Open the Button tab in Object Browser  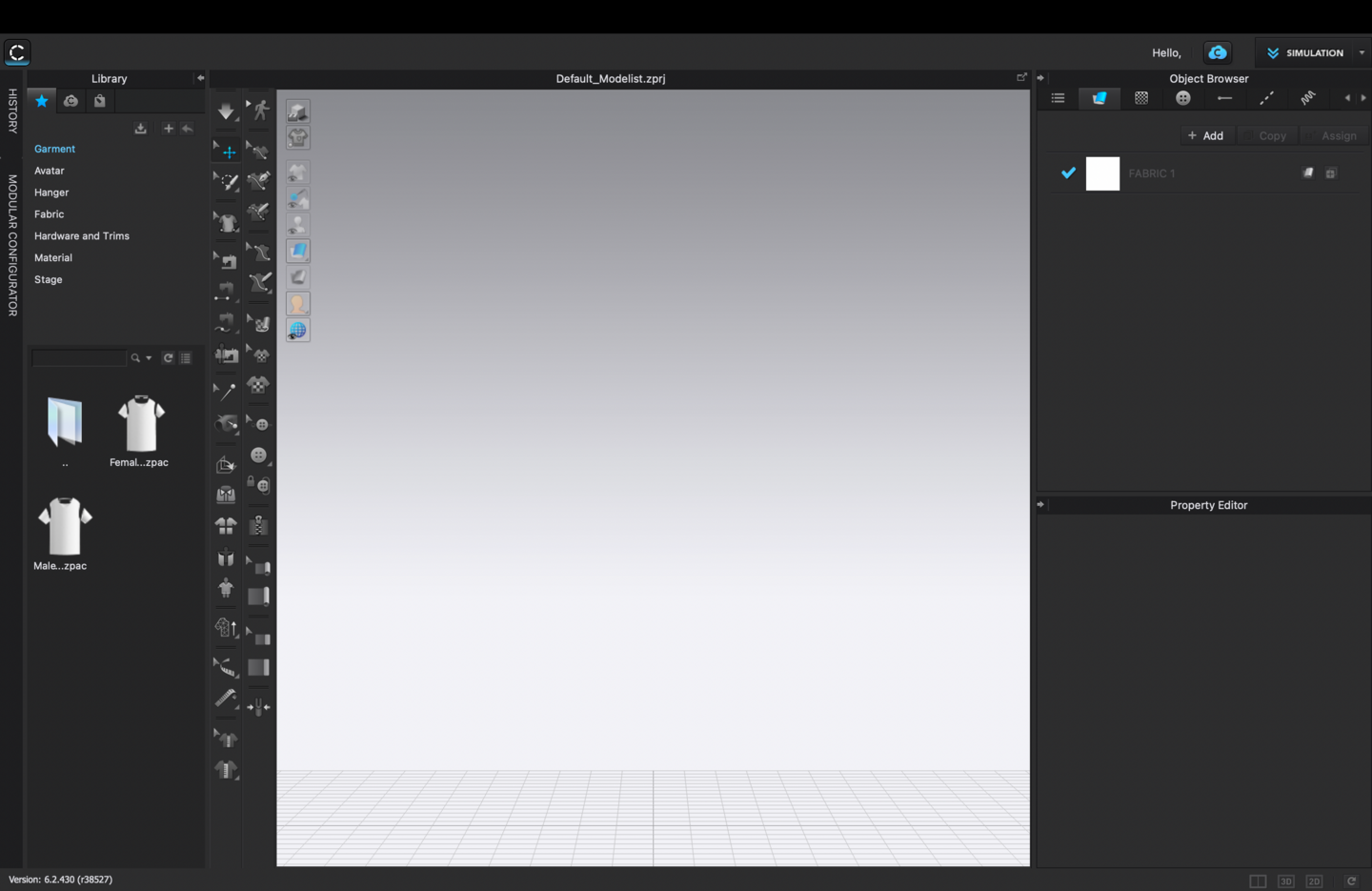click(1182, 98)
